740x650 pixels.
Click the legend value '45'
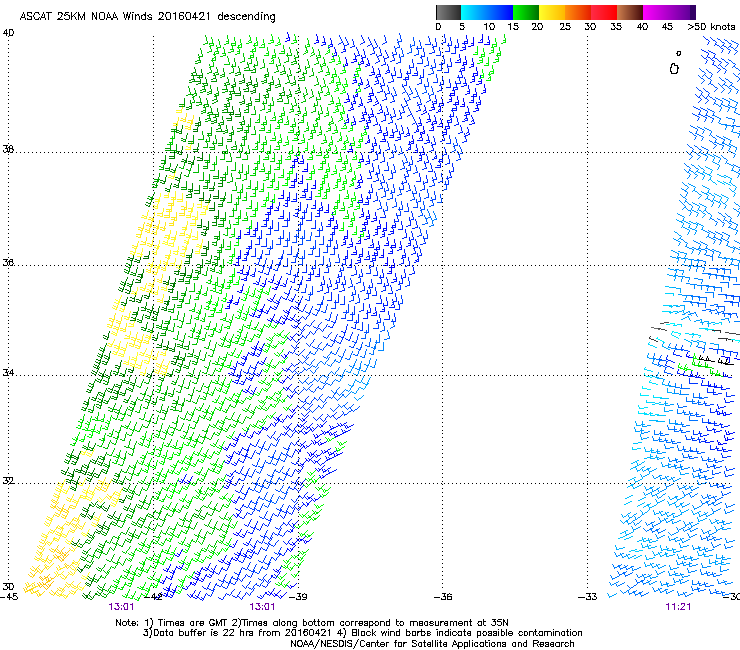pyautogui.click(x=667, y=27)
